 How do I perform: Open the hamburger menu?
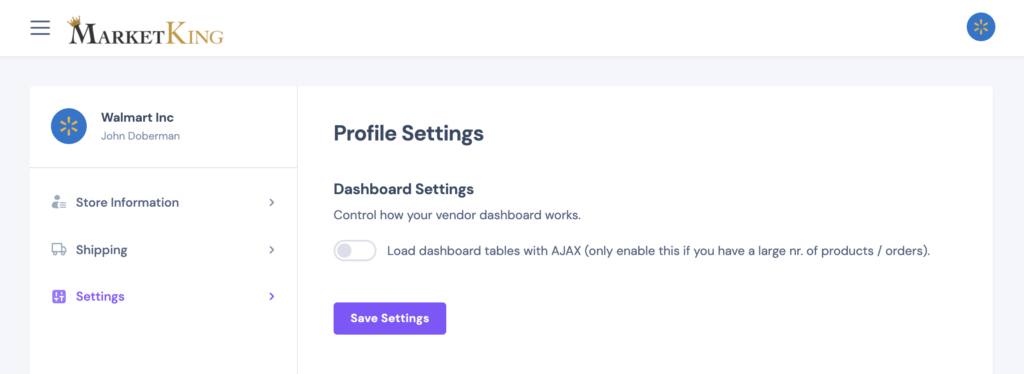[x=40, y=27]
